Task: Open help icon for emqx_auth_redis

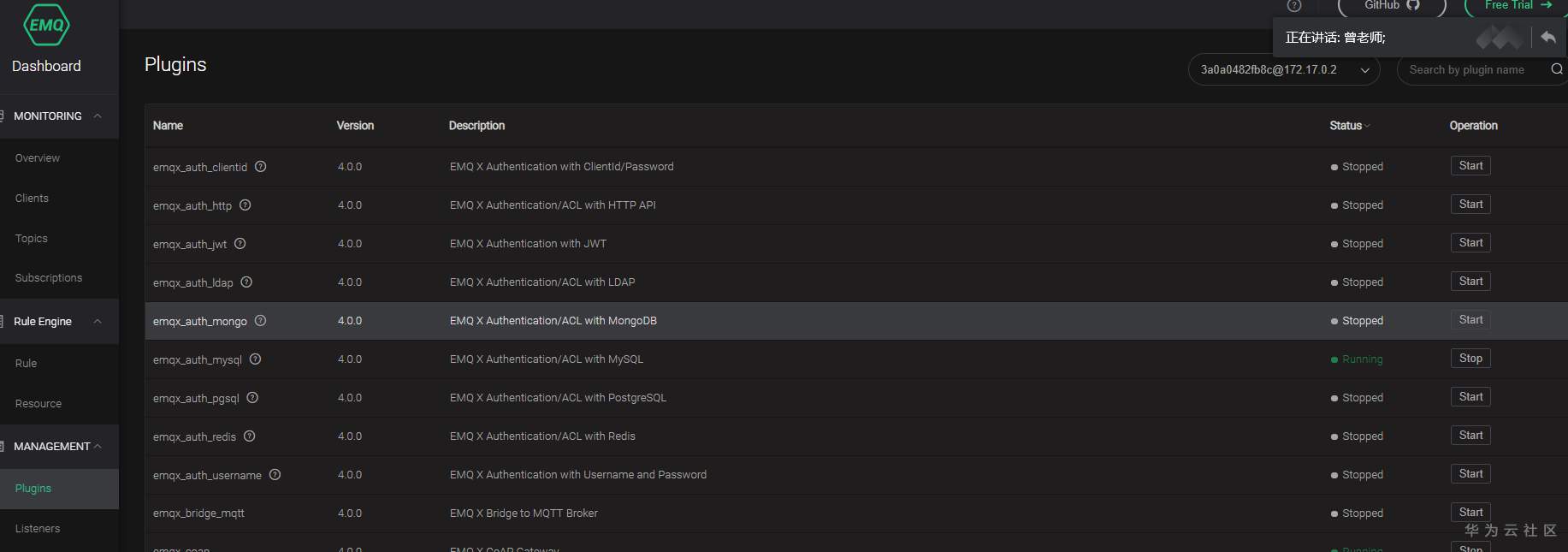Action: 250,436
